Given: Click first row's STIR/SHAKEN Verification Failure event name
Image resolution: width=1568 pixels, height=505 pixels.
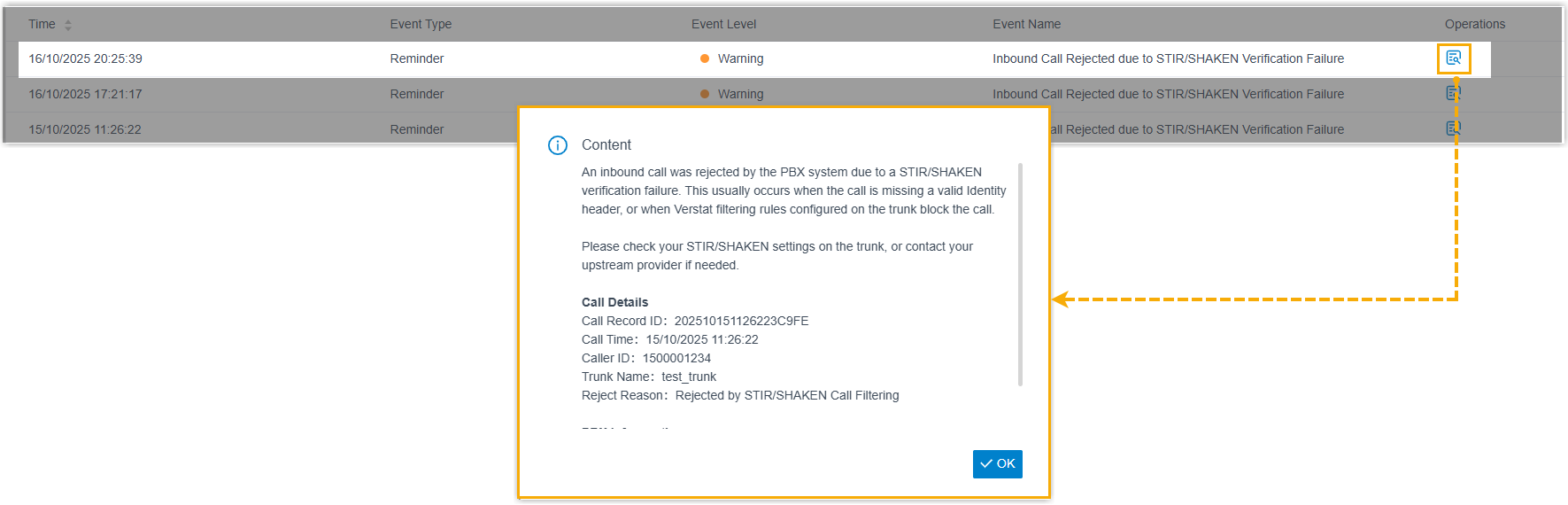Looking at the screenshot, I should click(1168, 58).
